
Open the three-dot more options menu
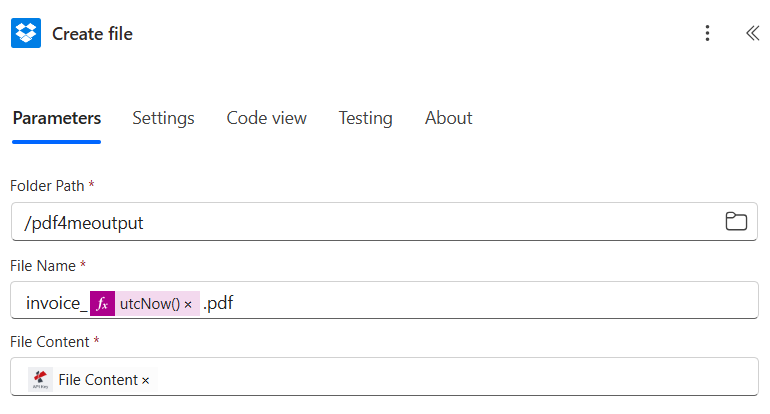click(707, 33)
